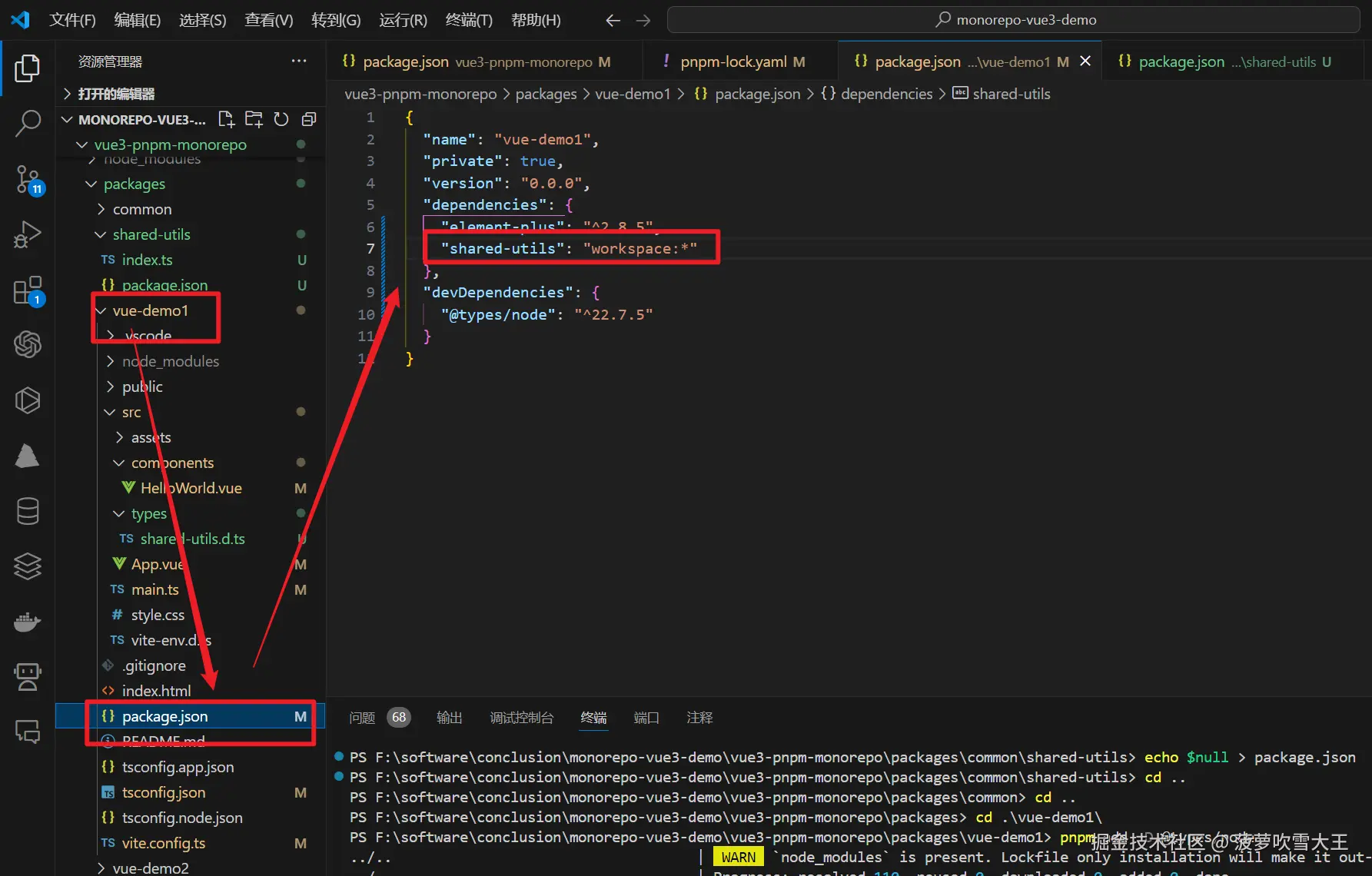Show the 调试控制台 panel tab
This screenshot has width=1372, height=876.
(x=522, y=718)
